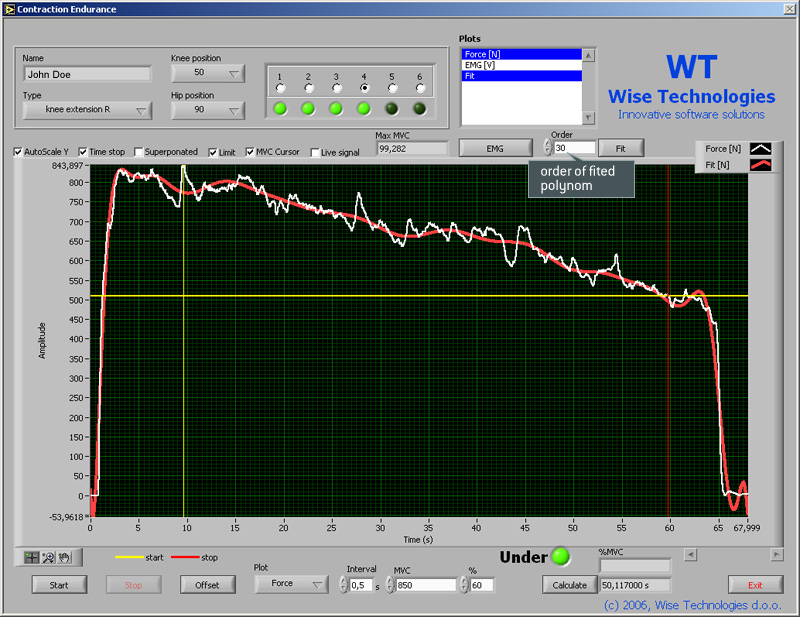Select the crosshair cursor graph tool
Image resolution: width=800 pixels, height=617 pixels.
pos(32,557)
